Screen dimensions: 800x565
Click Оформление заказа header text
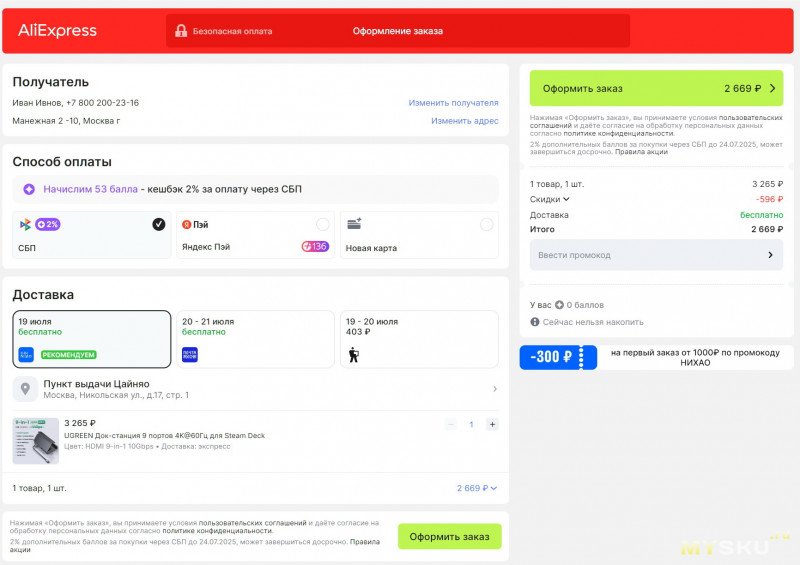point(397,31)
